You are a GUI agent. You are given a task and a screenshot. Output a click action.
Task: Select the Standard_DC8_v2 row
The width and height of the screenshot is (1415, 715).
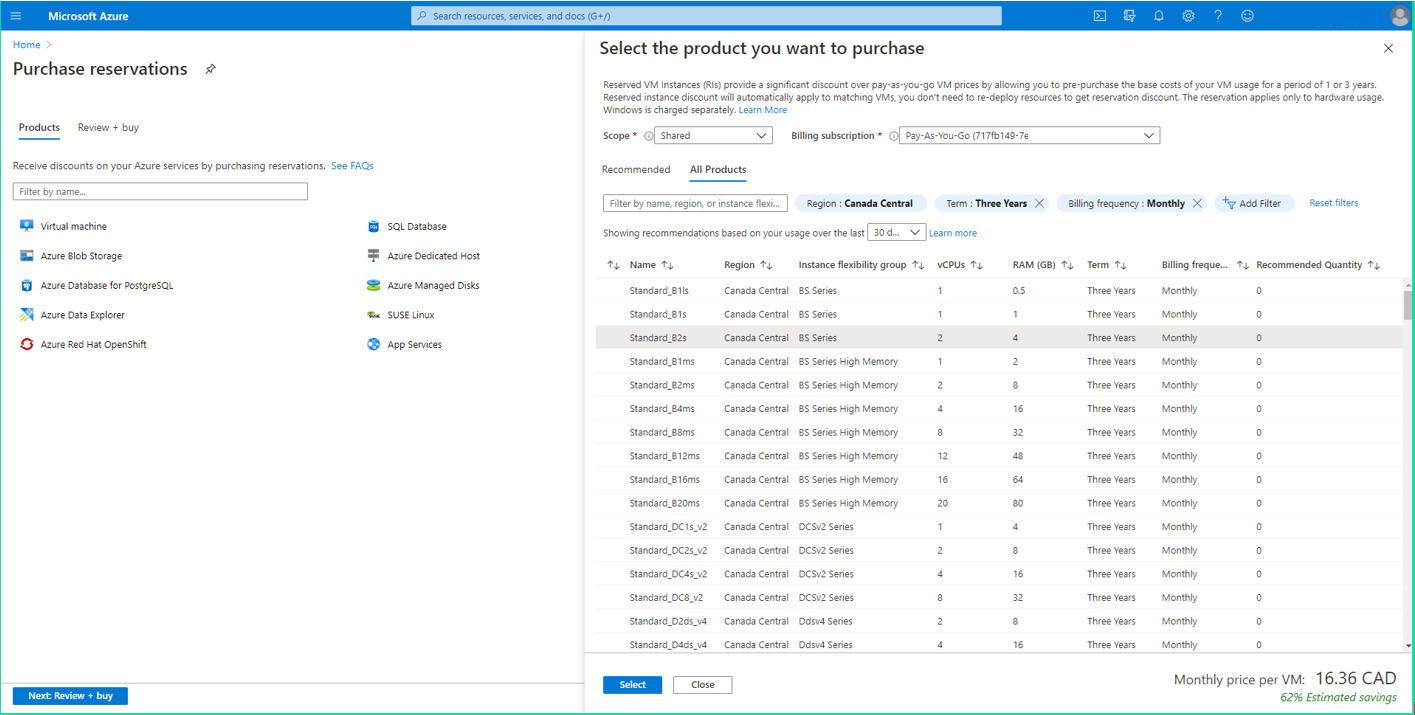(x=999, y=598)
